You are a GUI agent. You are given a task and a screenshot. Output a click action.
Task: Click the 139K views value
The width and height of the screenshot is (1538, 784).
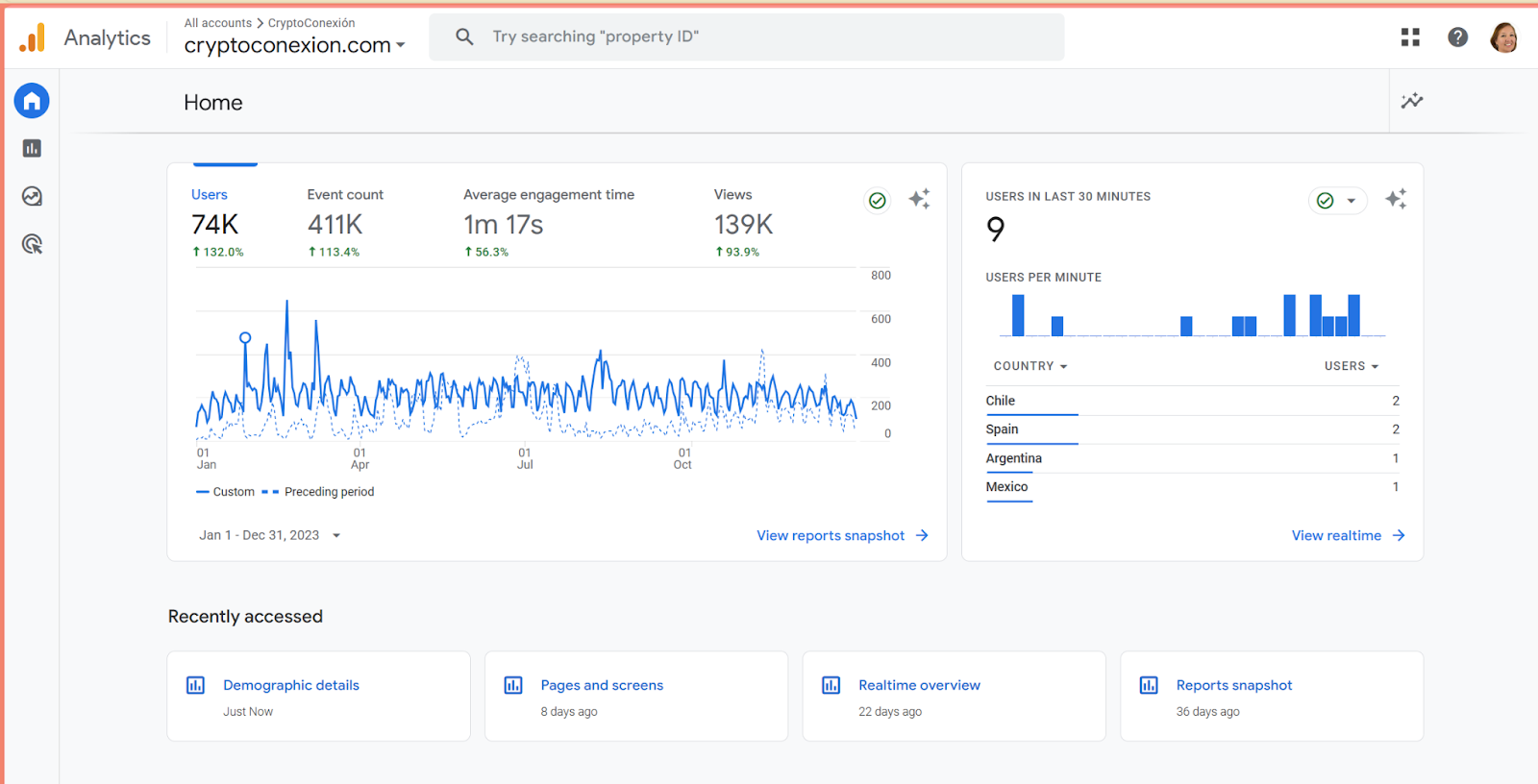pyautogui.click(x=743, y=225)
